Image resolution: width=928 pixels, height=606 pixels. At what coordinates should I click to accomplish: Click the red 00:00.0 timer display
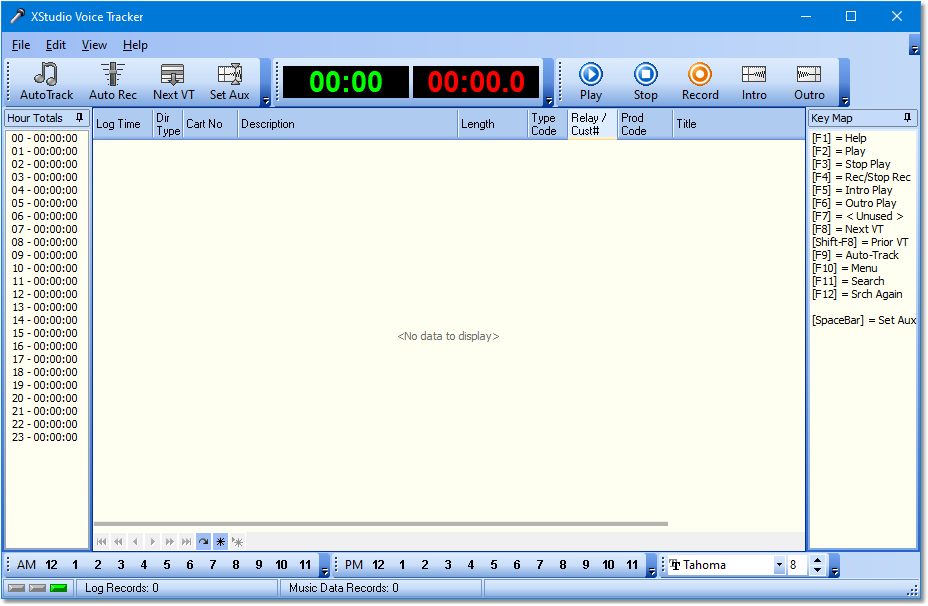[x=476, y=82]
